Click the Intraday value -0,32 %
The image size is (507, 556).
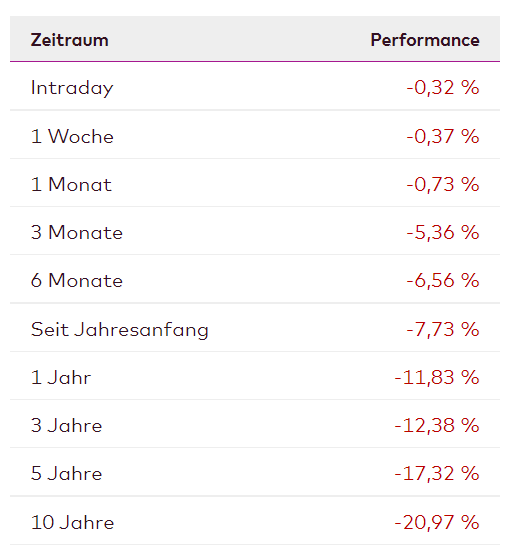(x=443, y=88)
